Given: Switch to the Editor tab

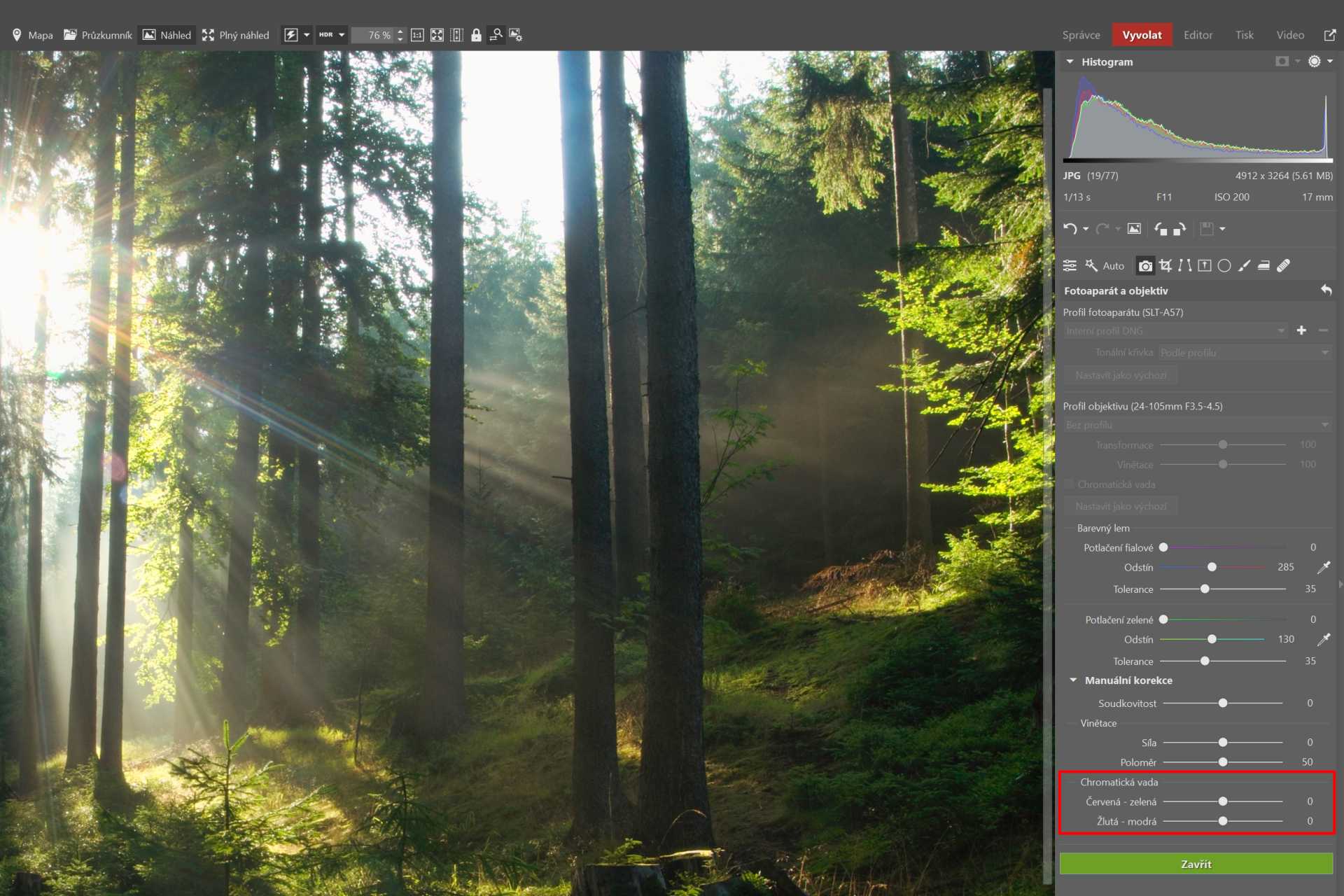Looking at the screenshot, I should click(x=1198, y=35).
